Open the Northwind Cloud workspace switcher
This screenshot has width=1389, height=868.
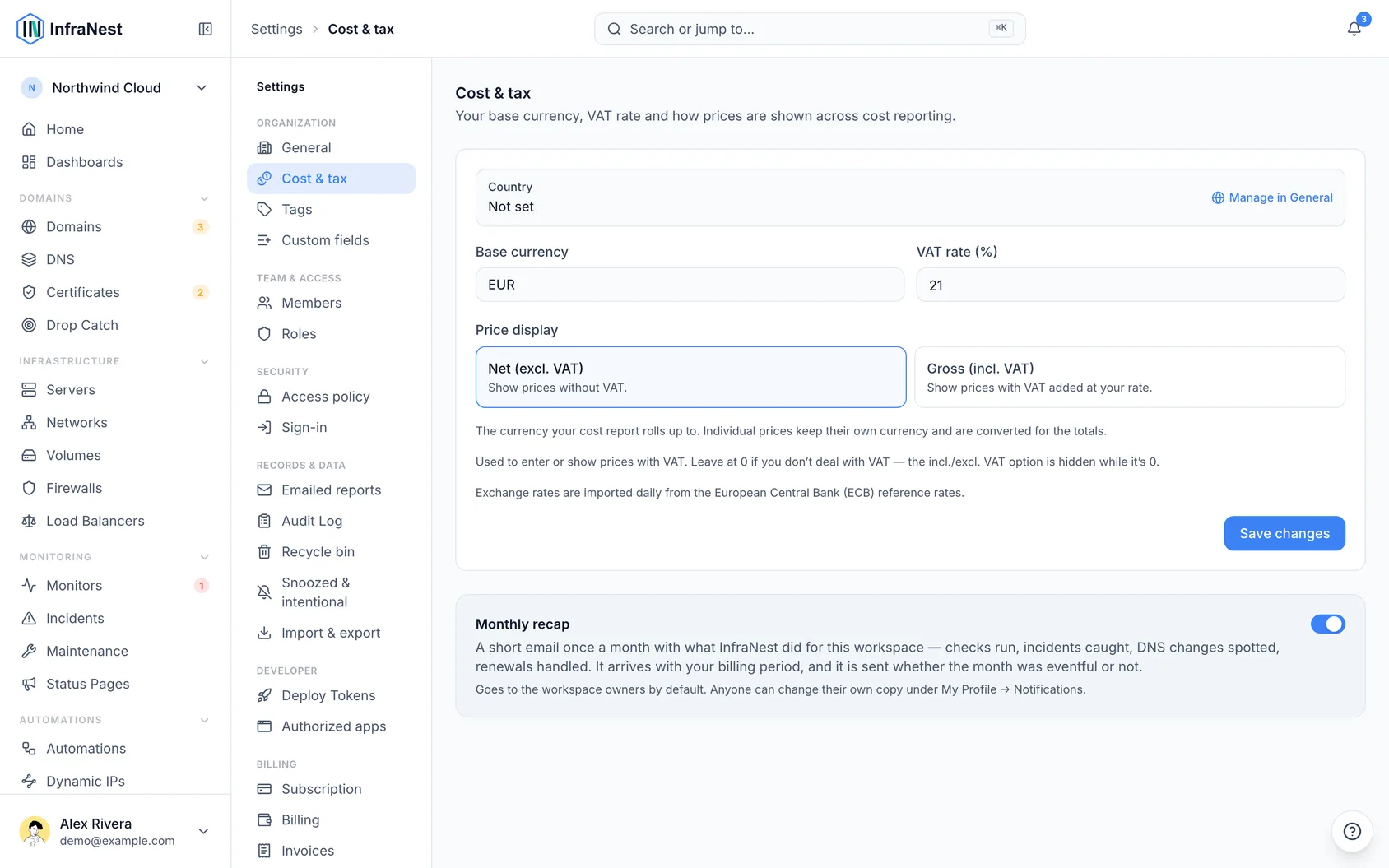tap(114, 88)
